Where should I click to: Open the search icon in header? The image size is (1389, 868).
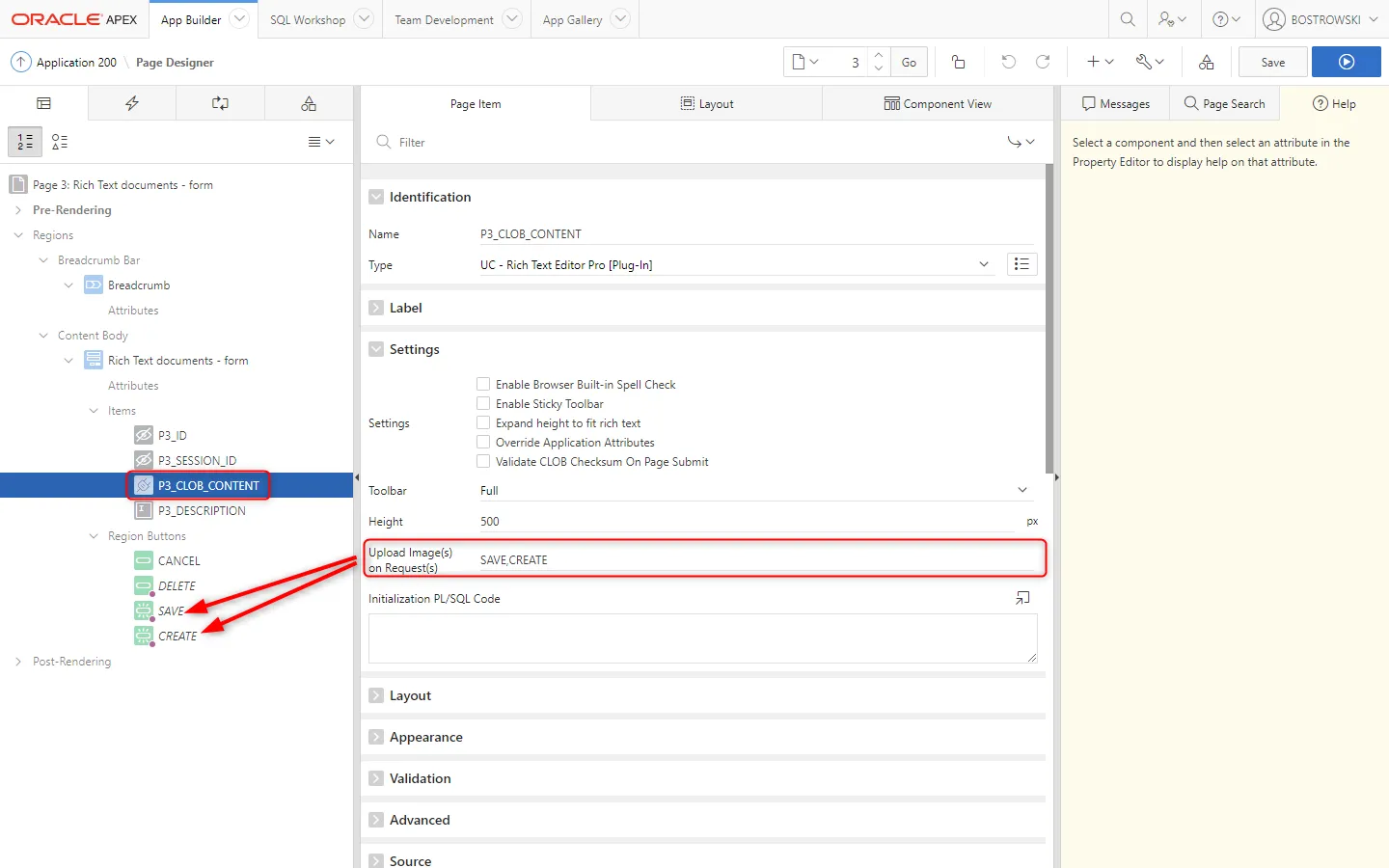coord(1127,19)
